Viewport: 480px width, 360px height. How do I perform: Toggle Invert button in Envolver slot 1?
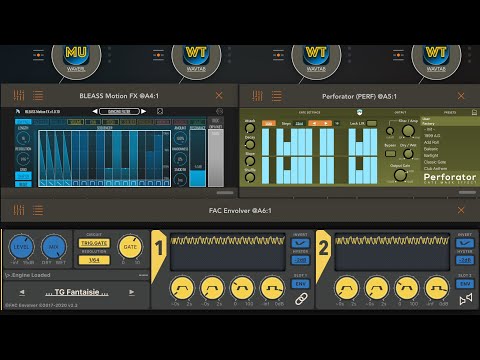click(x=300, y=243)
